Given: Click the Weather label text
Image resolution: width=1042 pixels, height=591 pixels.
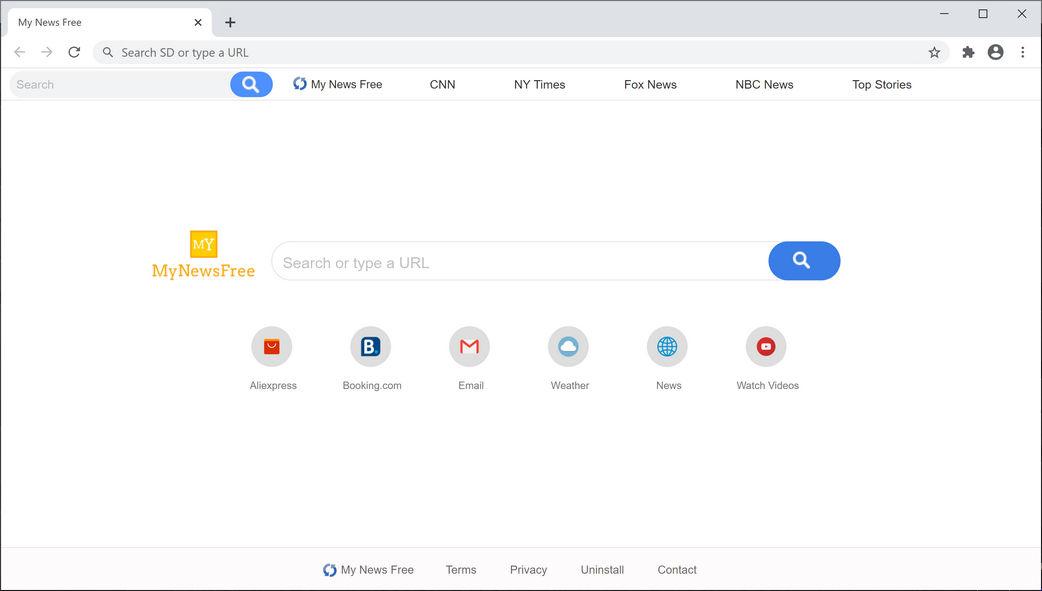Looking at the screenshot, I should [570, 386].
